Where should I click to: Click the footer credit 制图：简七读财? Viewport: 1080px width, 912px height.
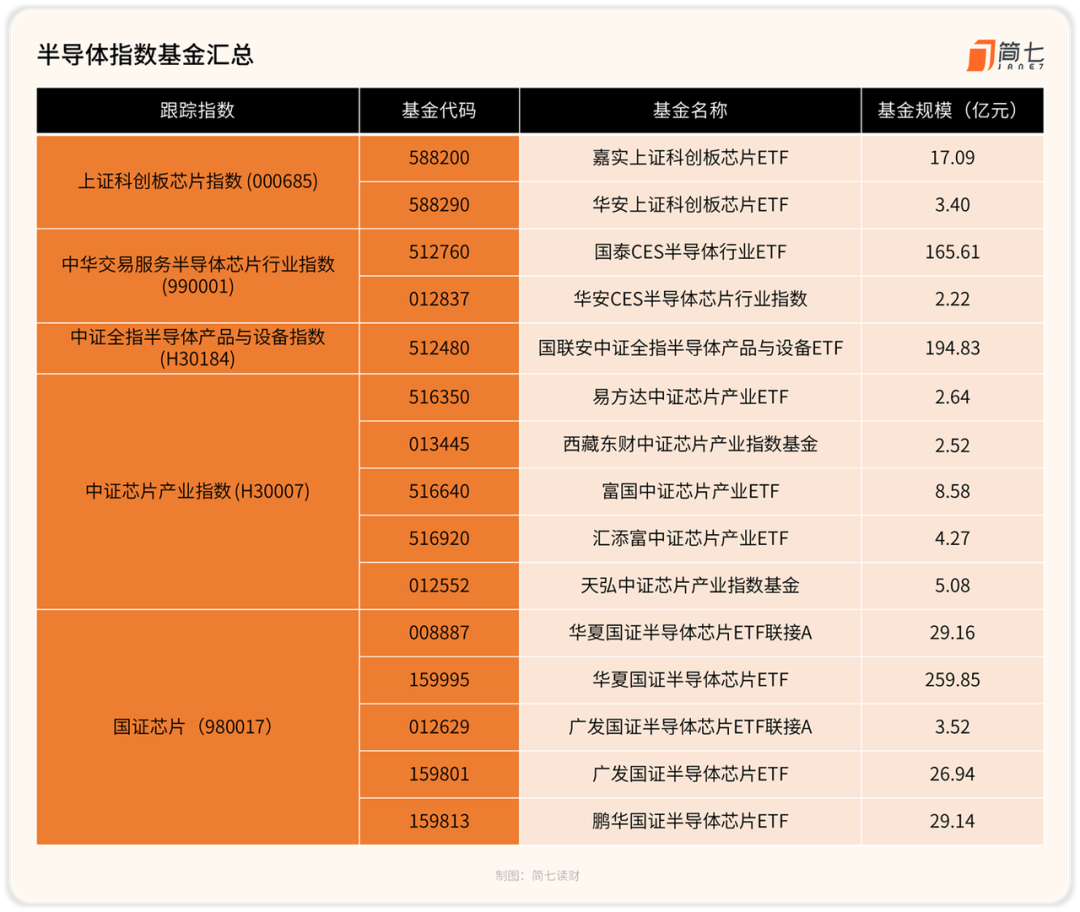point(537,876)
